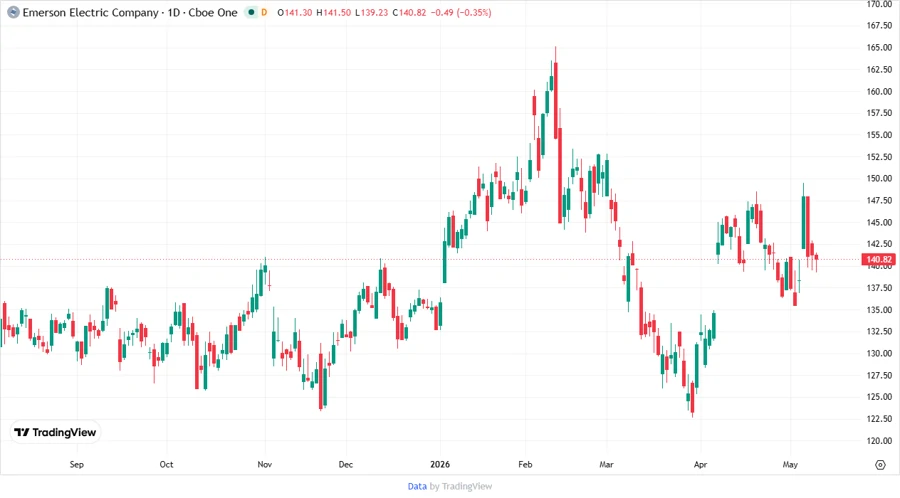
Task: Follow the Data by TradingView link
Action: [x=449, y=487]
